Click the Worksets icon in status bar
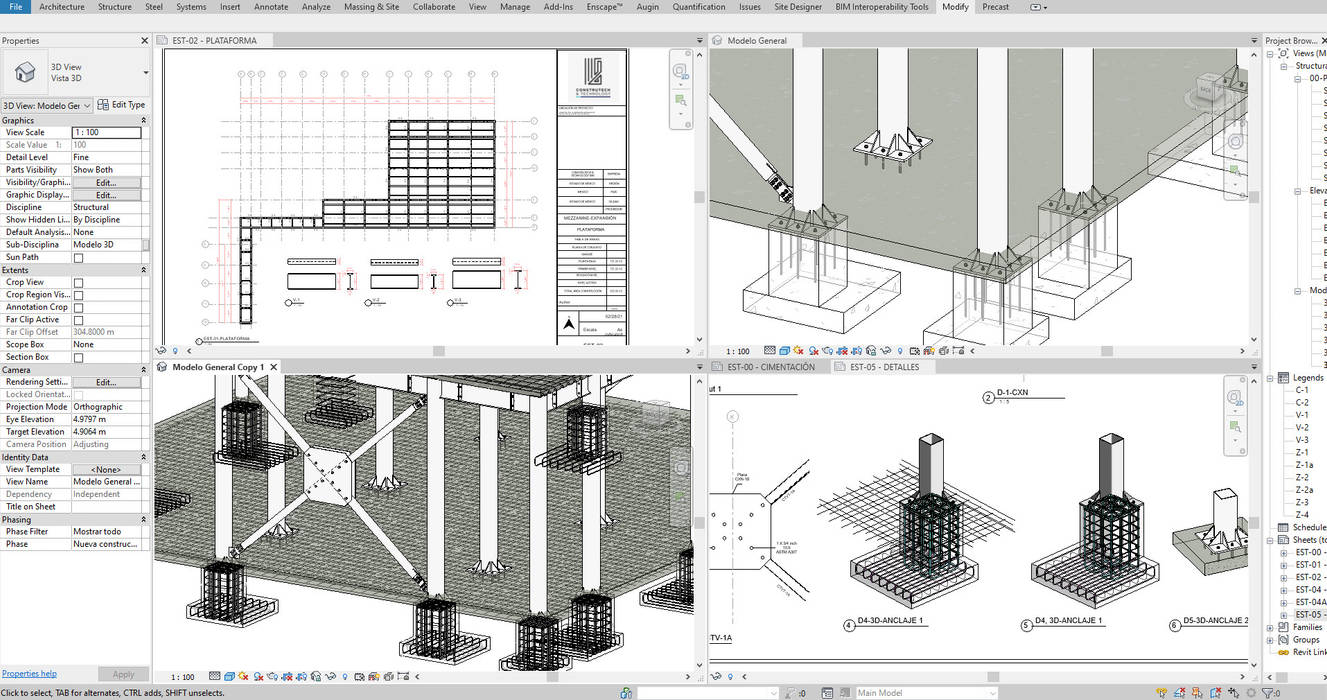The width and height of the screenshot is (1327, 700). pos(625,692)
